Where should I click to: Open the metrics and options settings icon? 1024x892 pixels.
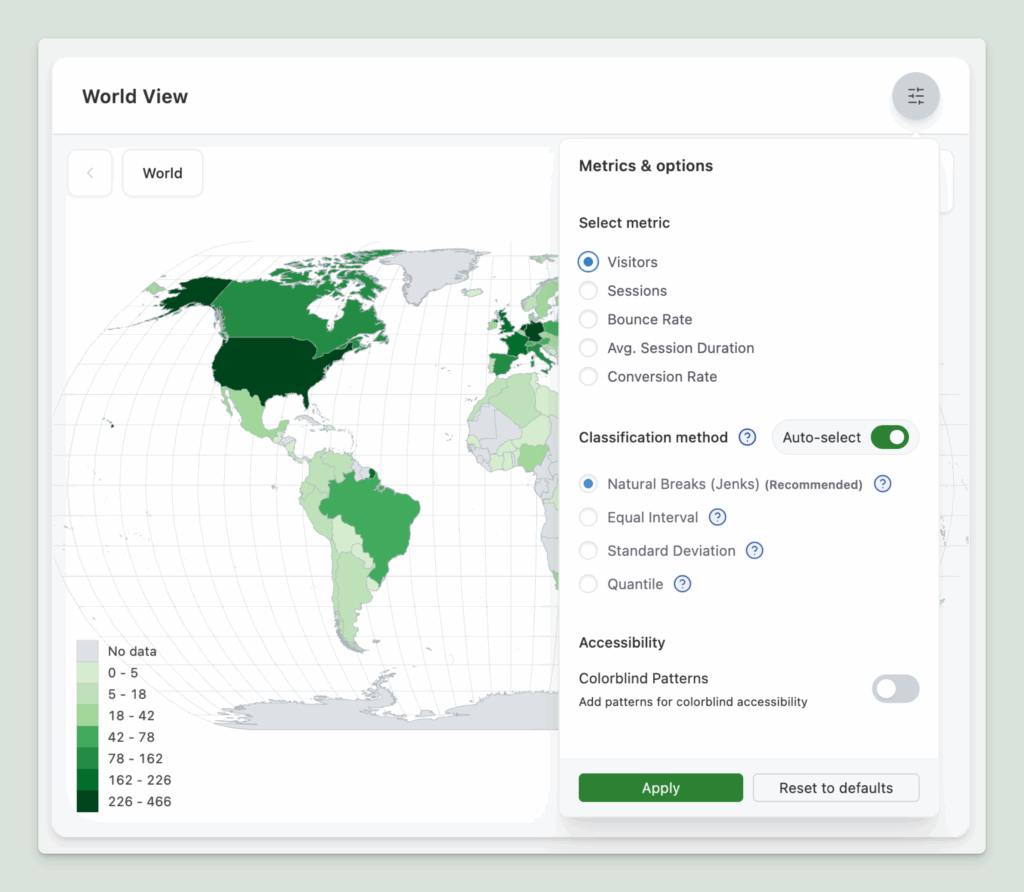tap(915, 97)
